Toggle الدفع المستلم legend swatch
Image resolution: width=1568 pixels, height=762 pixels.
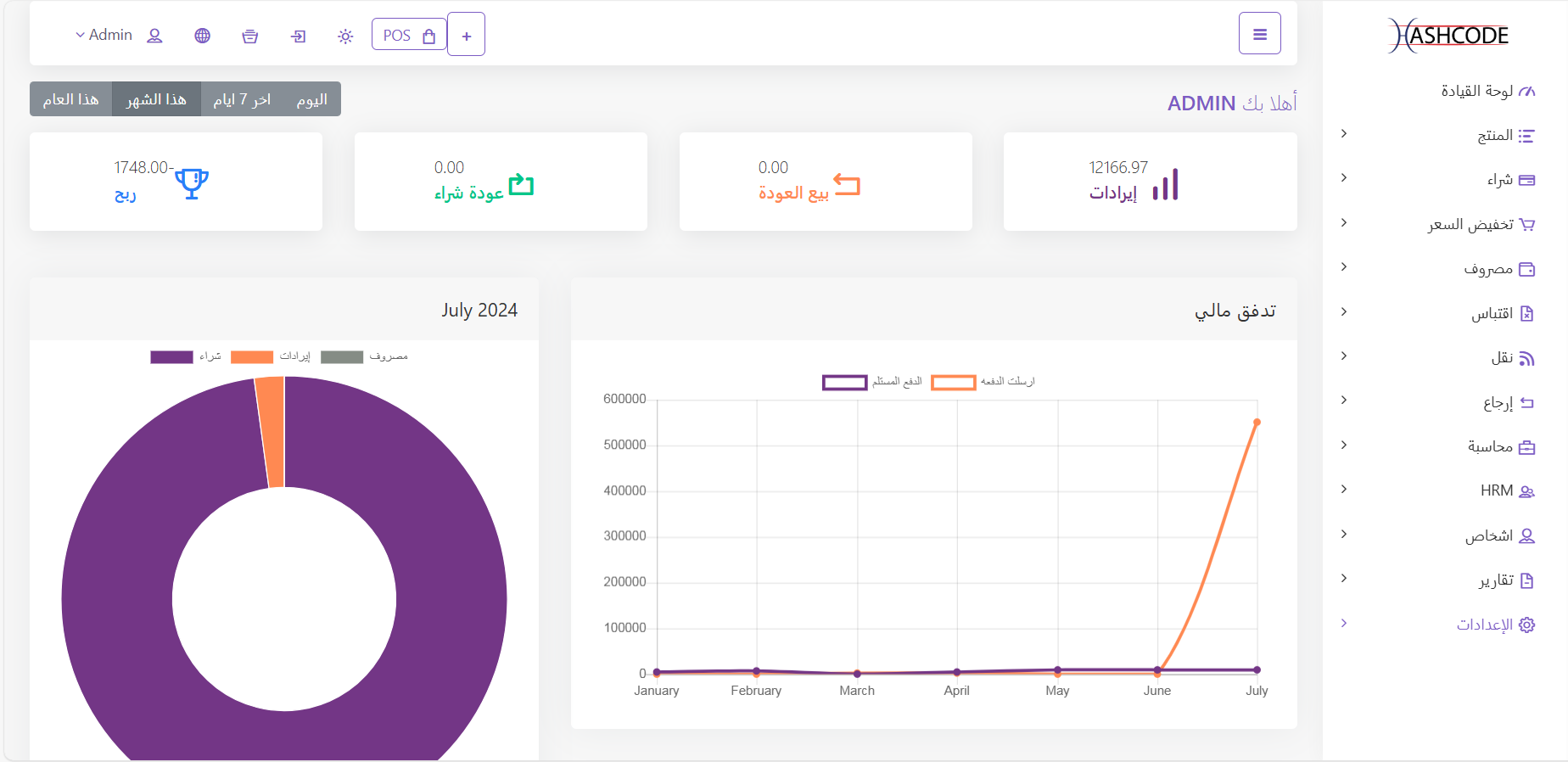click(844, 383)
